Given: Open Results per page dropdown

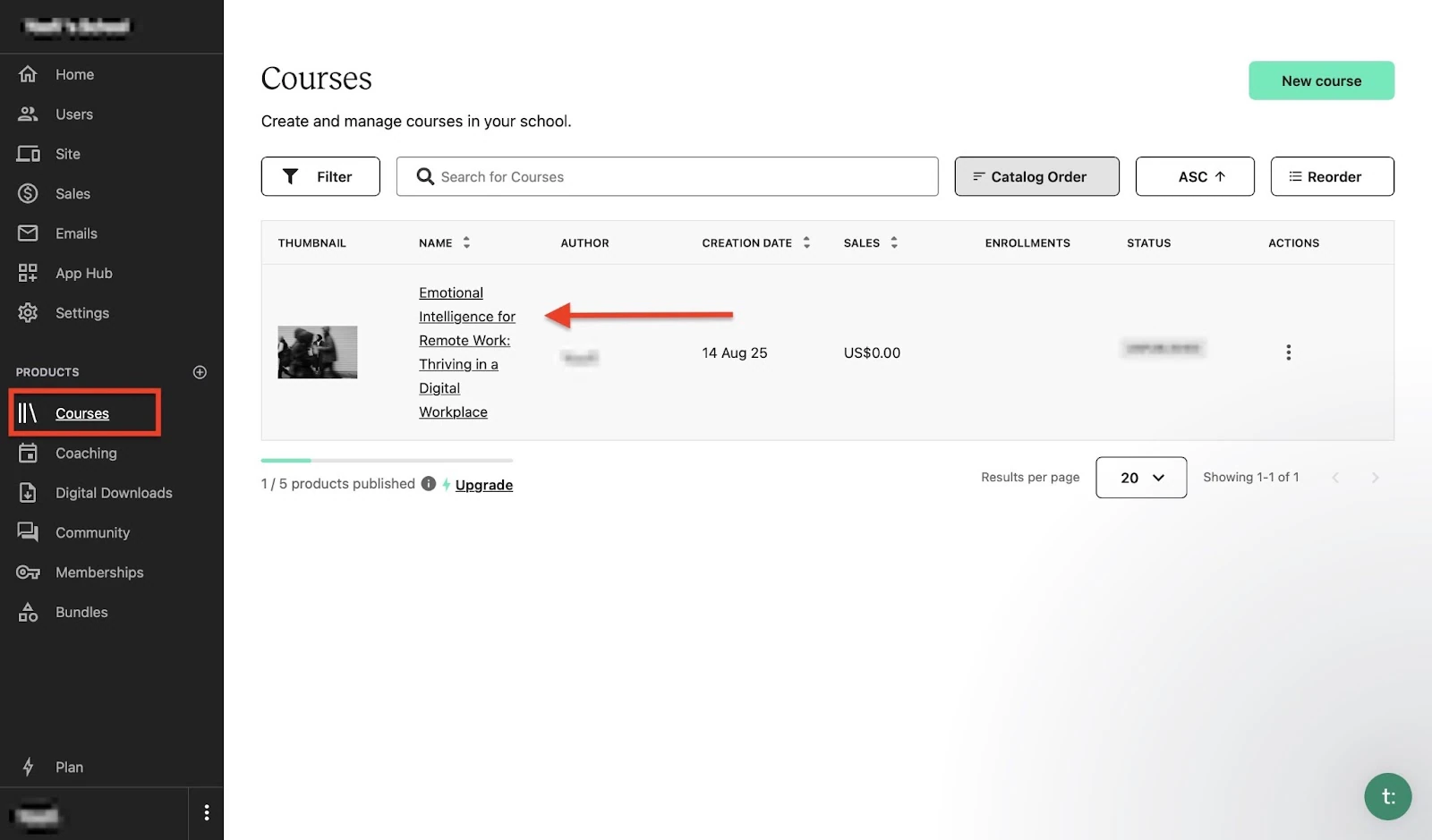Looking at the screenshot, I should click(1141, 478).
